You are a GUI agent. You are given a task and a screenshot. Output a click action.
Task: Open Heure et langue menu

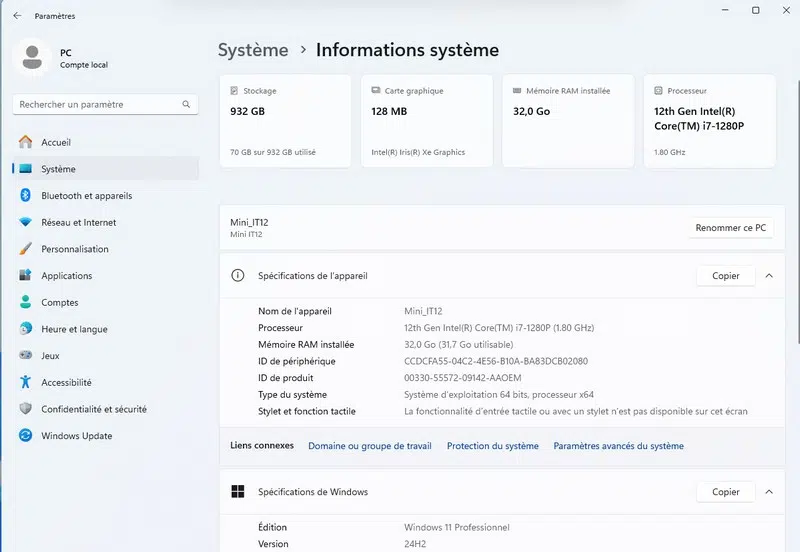74,329
